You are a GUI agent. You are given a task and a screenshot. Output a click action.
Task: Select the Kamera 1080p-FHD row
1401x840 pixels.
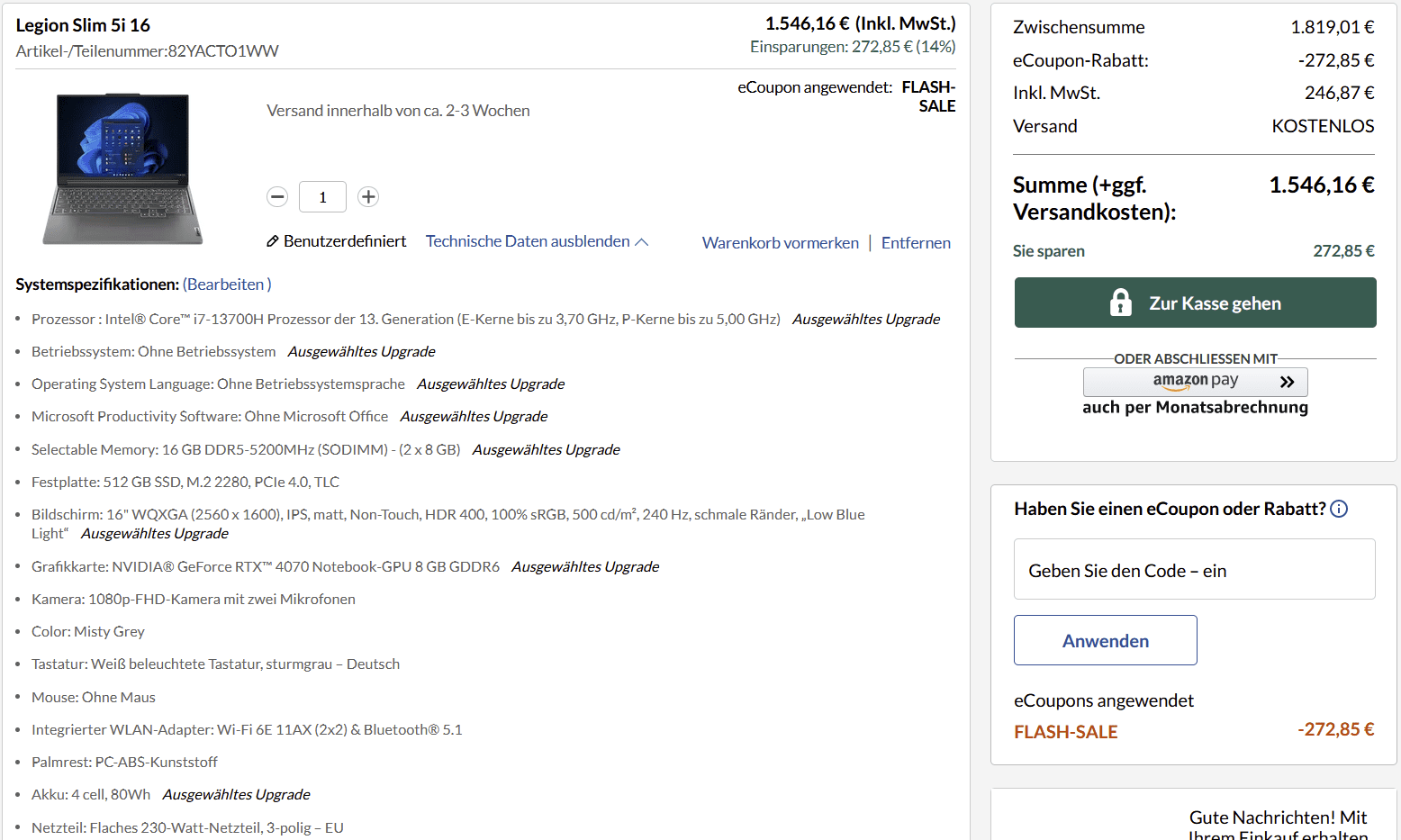coord(194,600)
